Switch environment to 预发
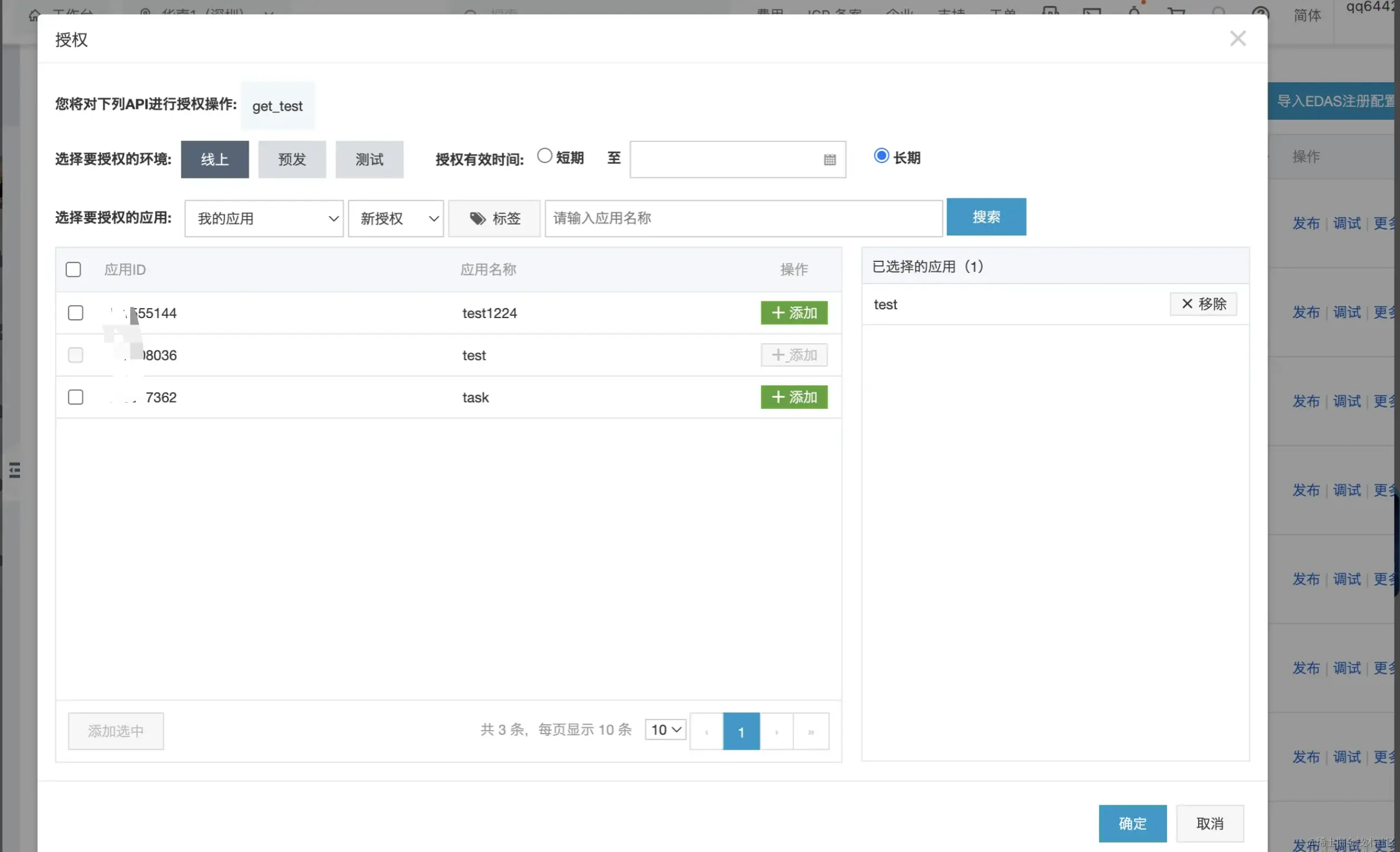 pos(292,160)
